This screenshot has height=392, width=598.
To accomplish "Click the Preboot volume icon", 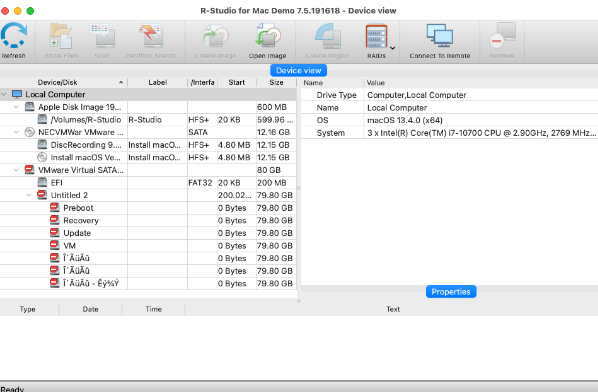I will tap(55, 207).
